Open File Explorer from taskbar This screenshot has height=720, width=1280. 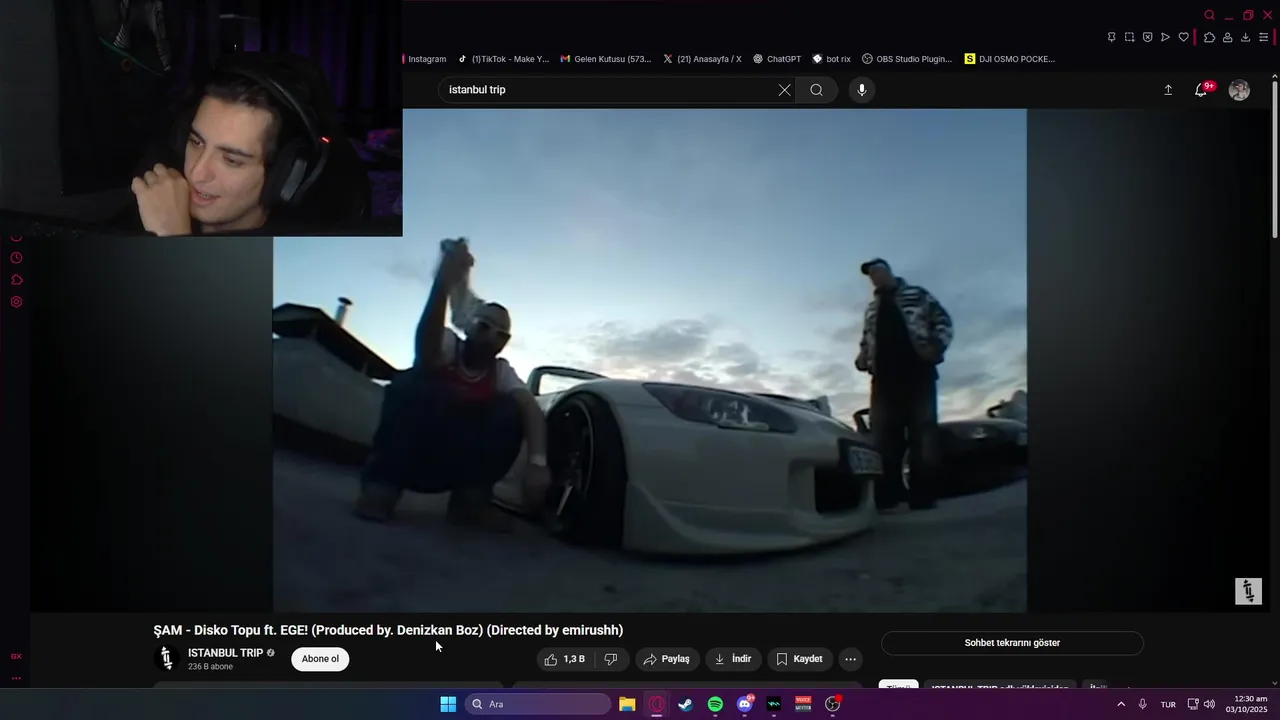[x=627, y=704]
